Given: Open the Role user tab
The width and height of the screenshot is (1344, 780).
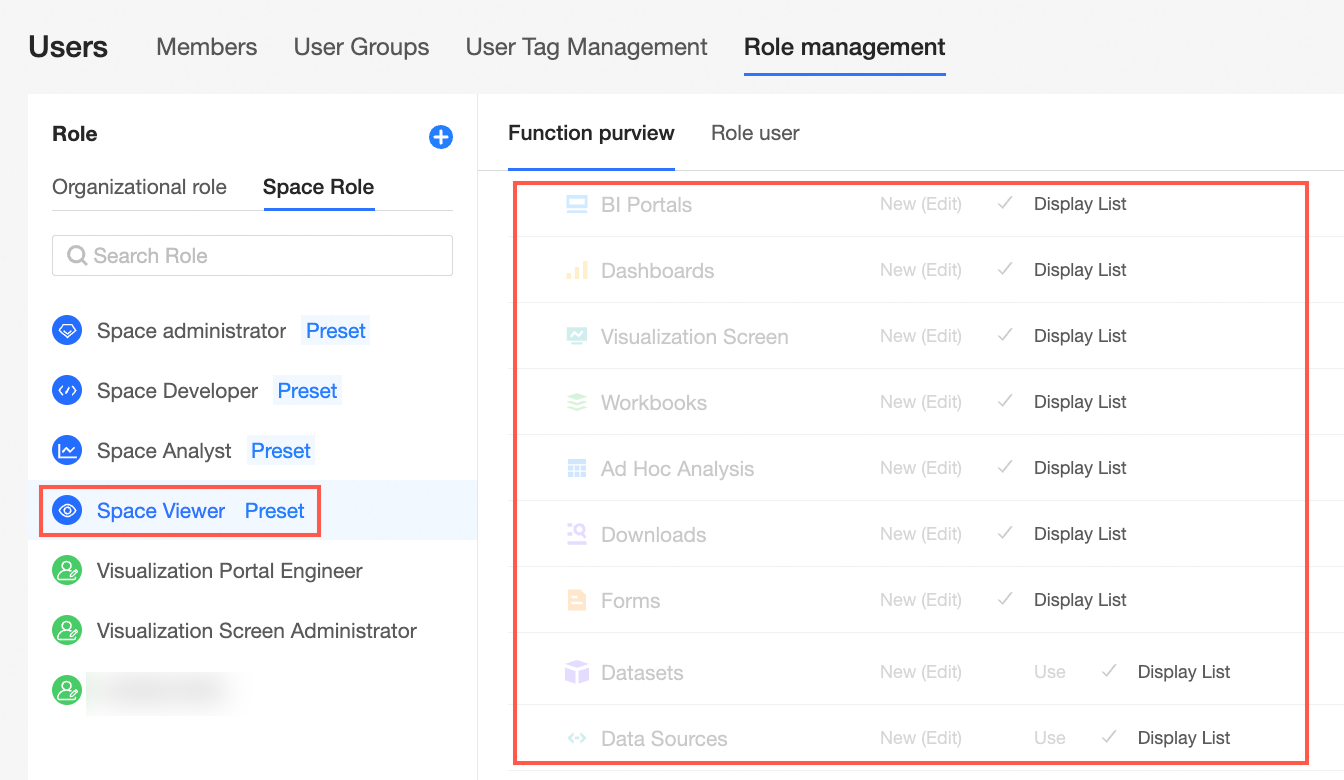Looking at the screenshot, I should click(755, 133).
